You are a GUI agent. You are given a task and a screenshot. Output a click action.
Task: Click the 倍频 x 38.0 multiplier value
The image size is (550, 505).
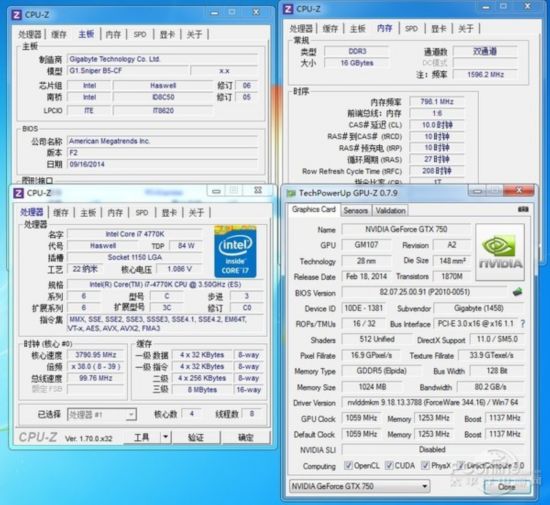95,366
